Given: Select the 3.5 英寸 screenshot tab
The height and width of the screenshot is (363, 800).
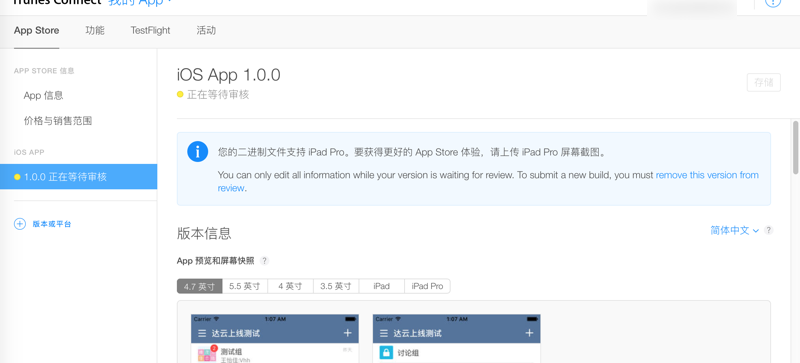Looking at the screenshot, I should point(336,286).
